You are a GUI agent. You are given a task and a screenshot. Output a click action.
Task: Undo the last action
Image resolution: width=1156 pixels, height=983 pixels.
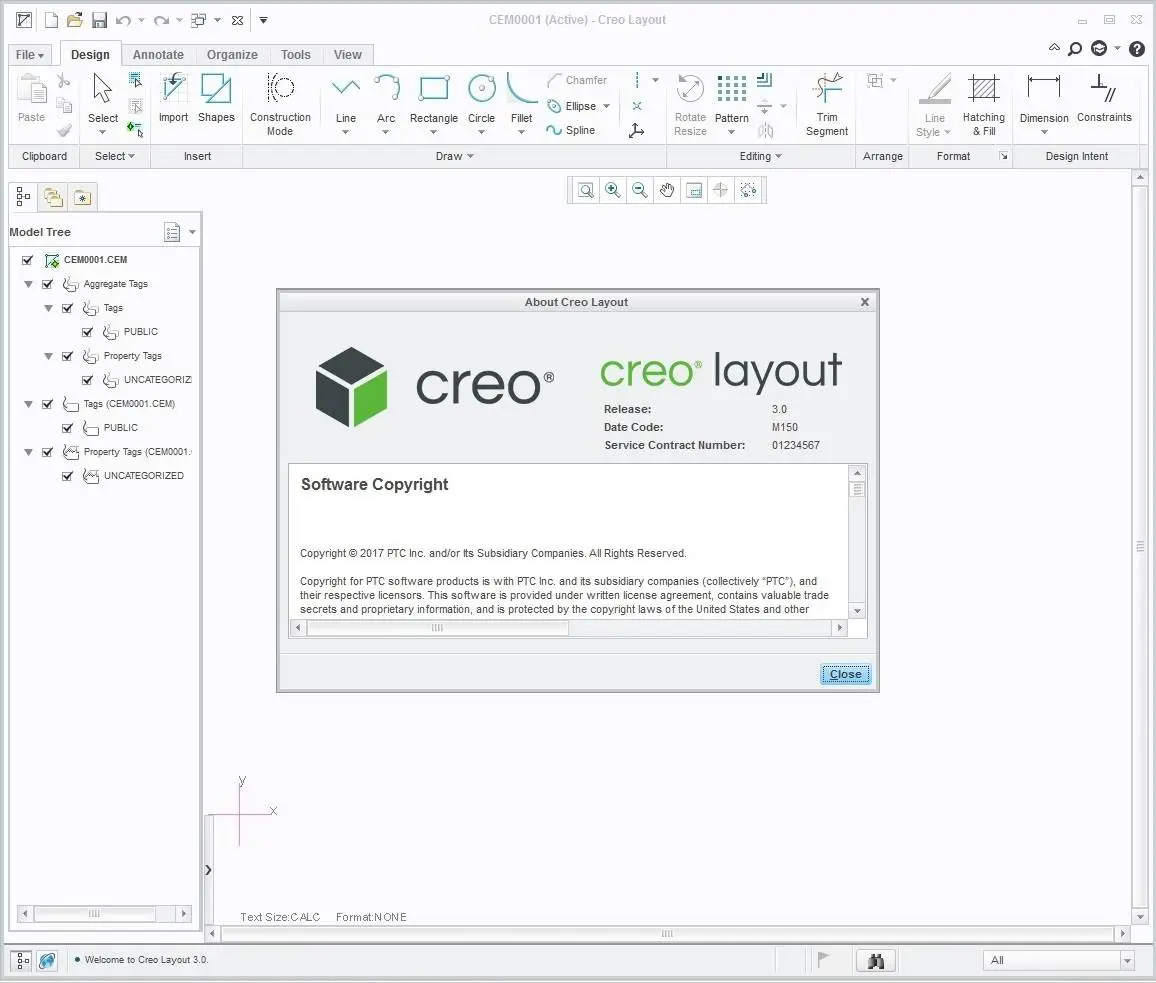[123, 20]
